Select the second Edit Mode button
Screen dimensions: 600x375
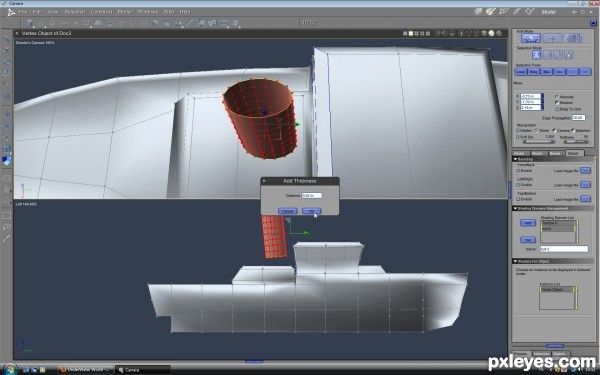point(552,38)
